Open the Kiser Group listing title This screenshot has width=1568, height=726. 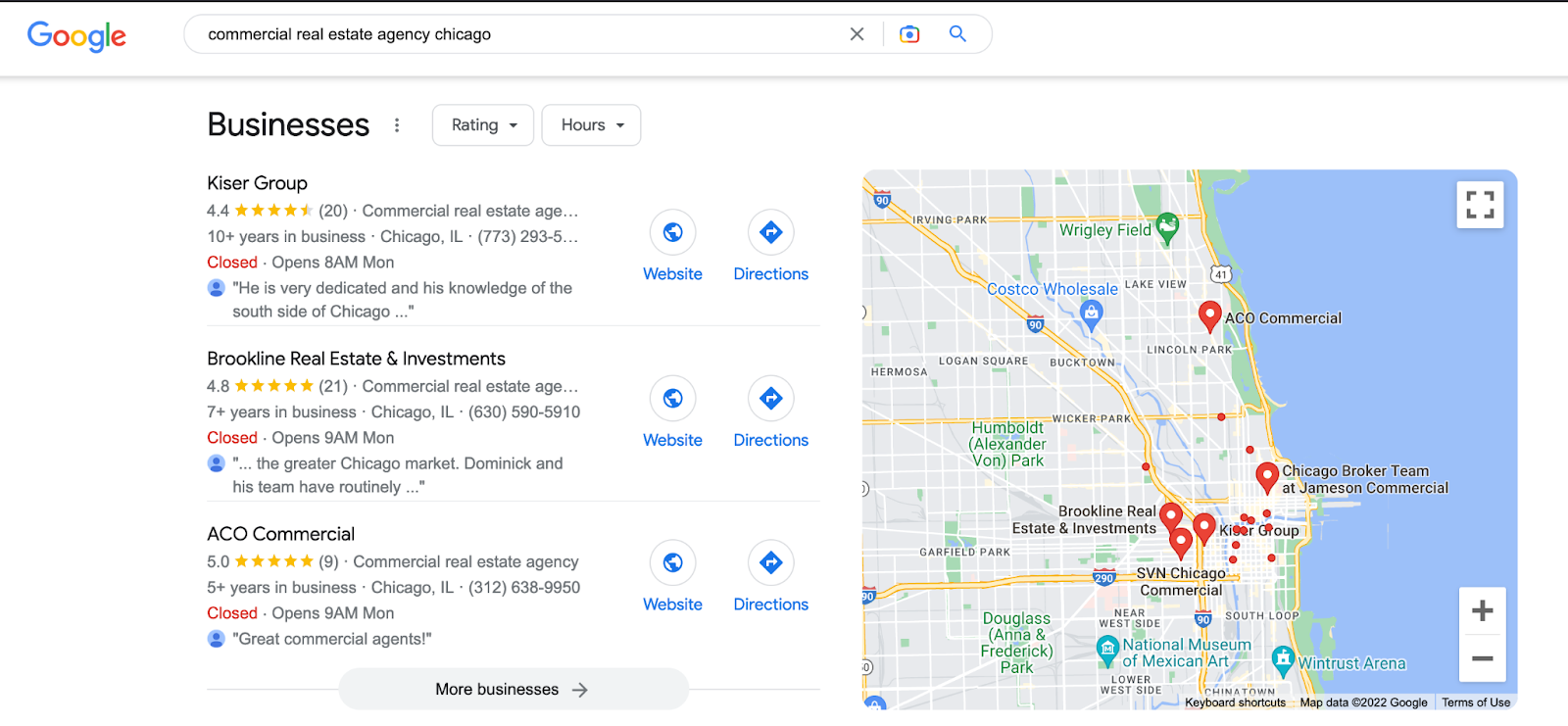(257, 183)
